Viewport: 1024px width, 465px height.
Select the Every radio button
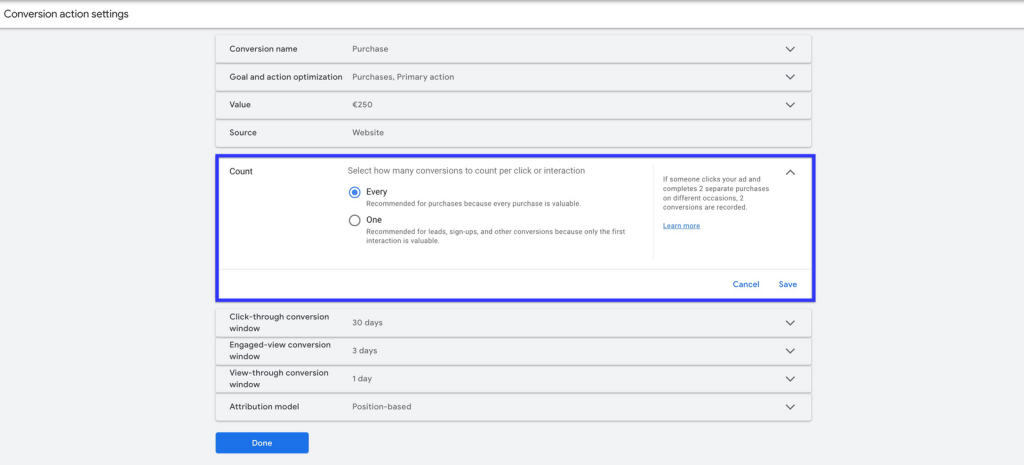coord(355,192)
